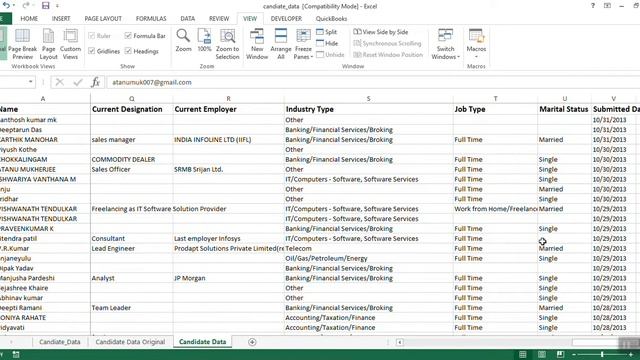Screen dimensions: 640x360
Task: Open a New Window
Action: coord(257,44)
